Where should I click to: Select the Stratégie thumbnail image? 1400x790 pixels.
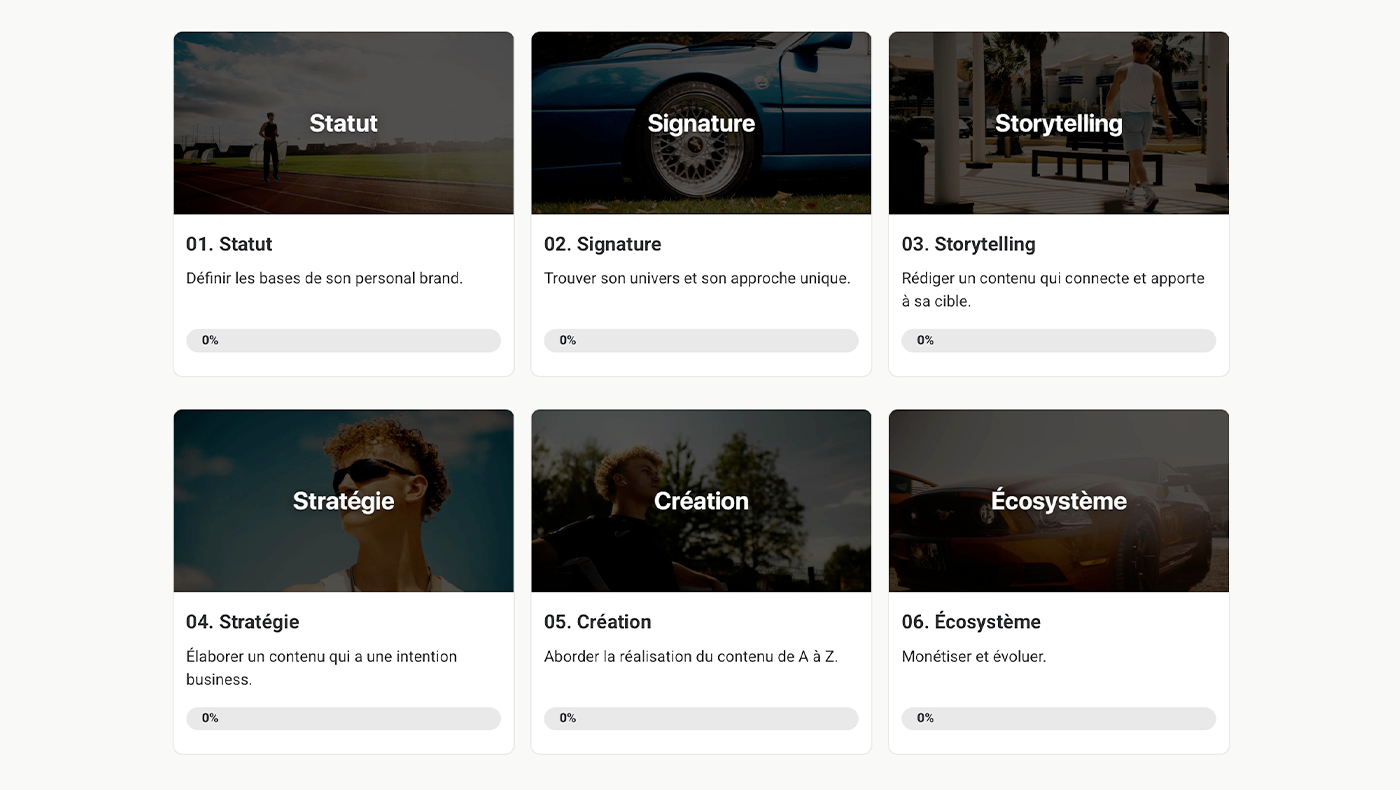(343, 500)
